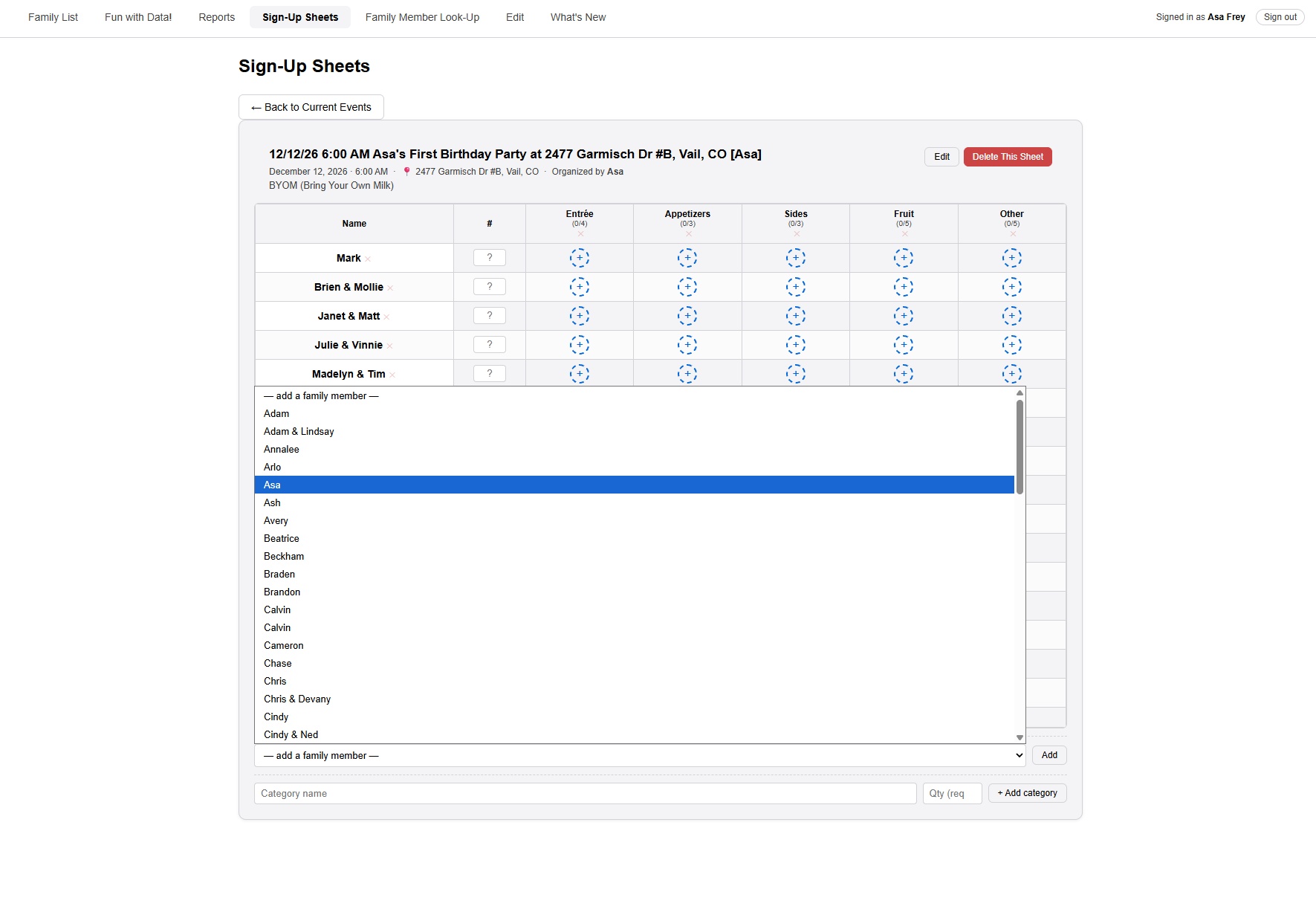
Task: Add Entrée signup for Mark
Action: coord(580,258)
